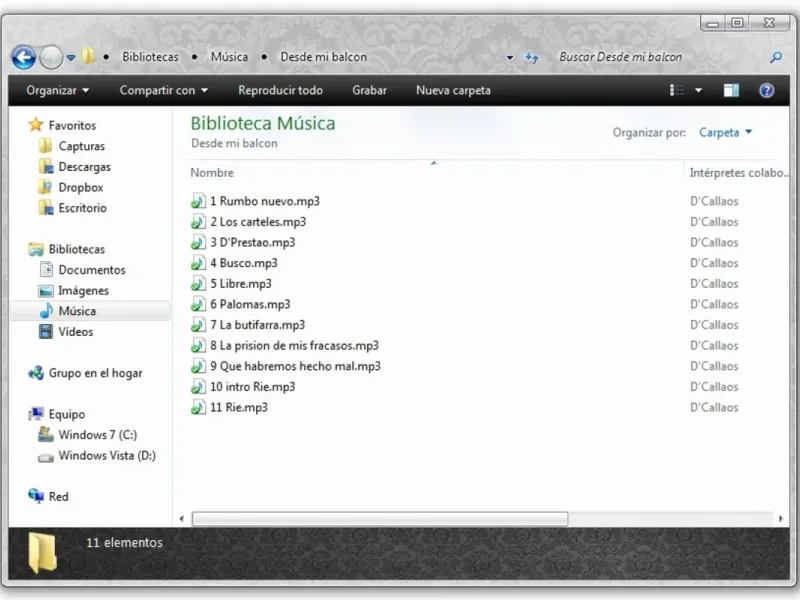Select Desde mi balcon breadcrumb segment
800x600 pixels.
tap(323, 57)
